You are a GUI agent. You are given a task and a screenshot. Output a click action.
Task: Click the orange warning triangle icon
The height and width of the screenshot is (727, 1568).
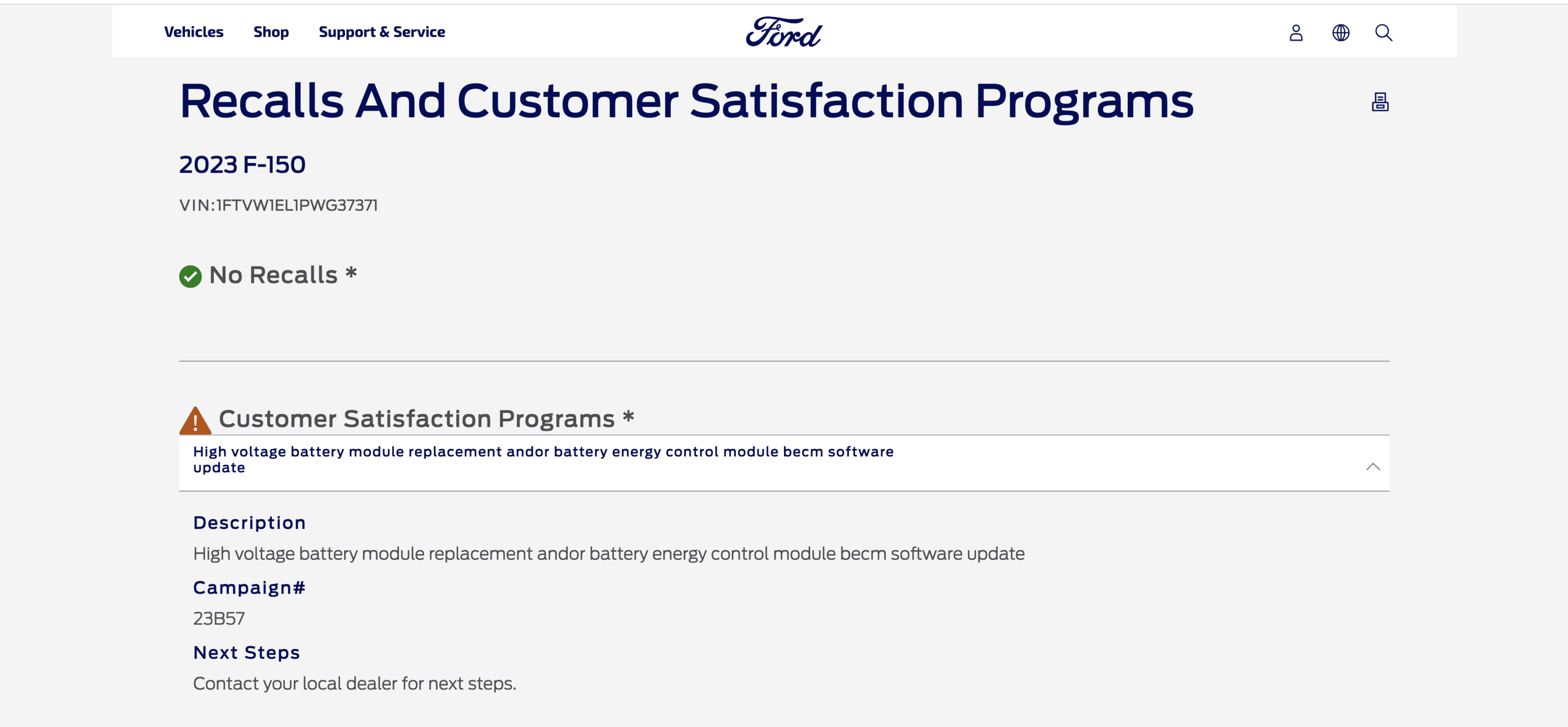click(195, 420)
